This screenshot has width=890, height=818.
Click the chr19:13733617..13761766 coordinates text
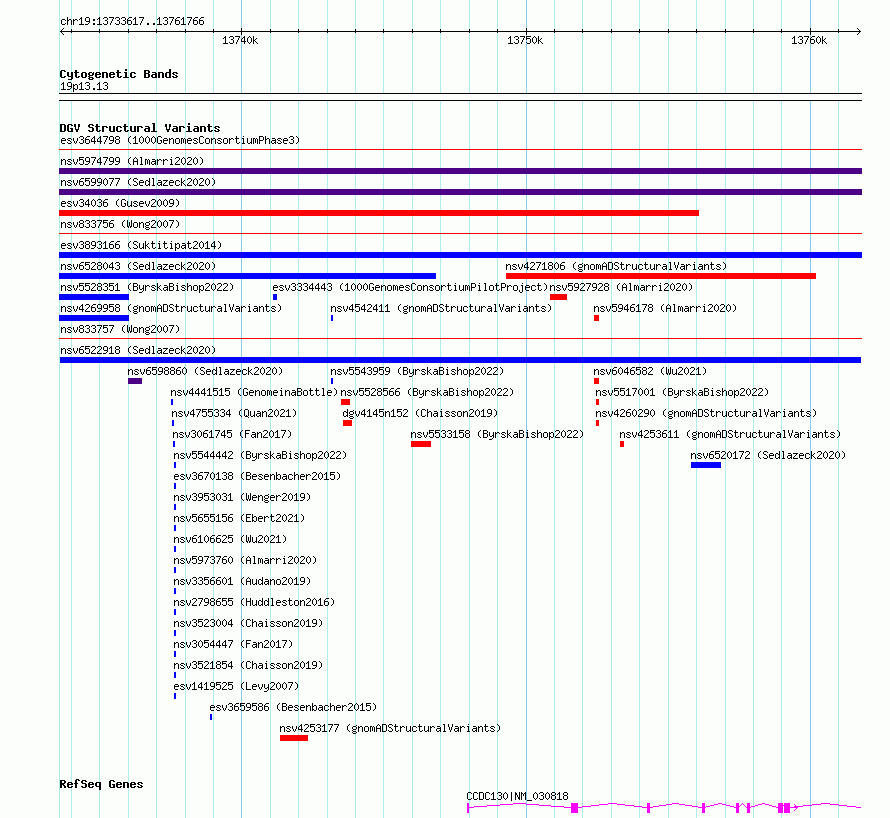click(132, 22)
